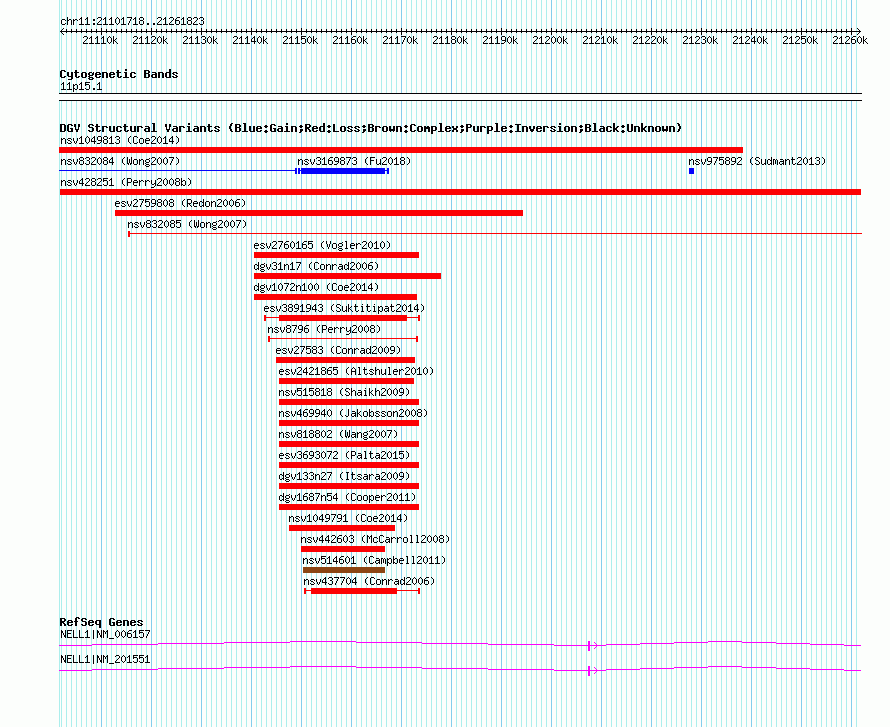Open nsv437704 (Conrad2006) variant
Viewport: 890px width, 727px height.
click(x=369, y=581)
